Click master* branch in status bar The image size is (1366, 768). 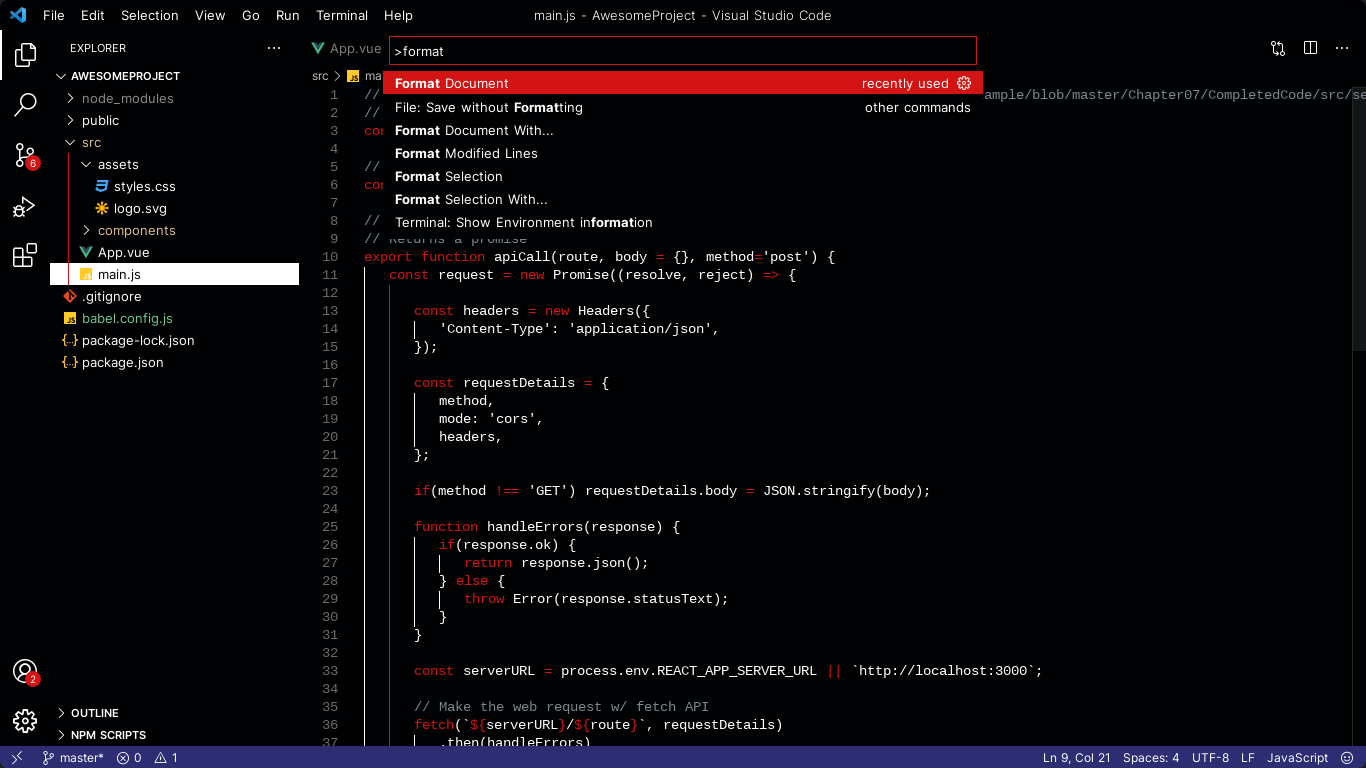[x=73, y=758]
